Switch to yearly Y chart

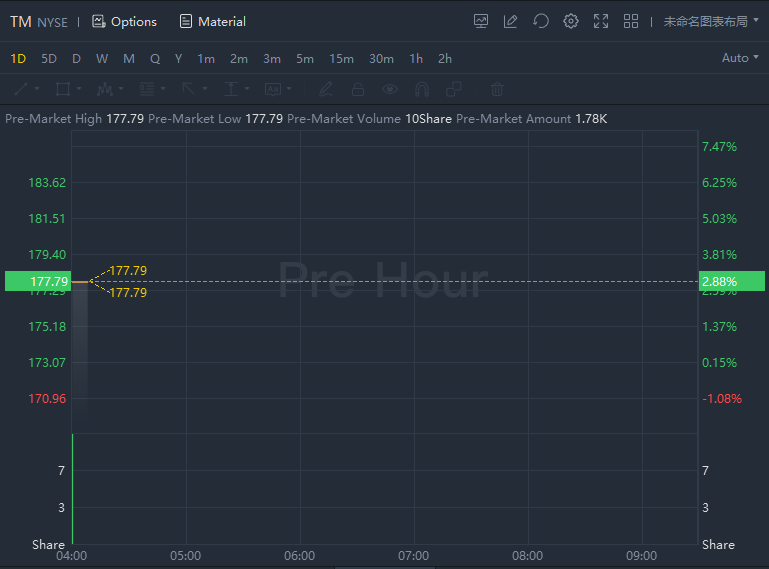tap(179, 59)
